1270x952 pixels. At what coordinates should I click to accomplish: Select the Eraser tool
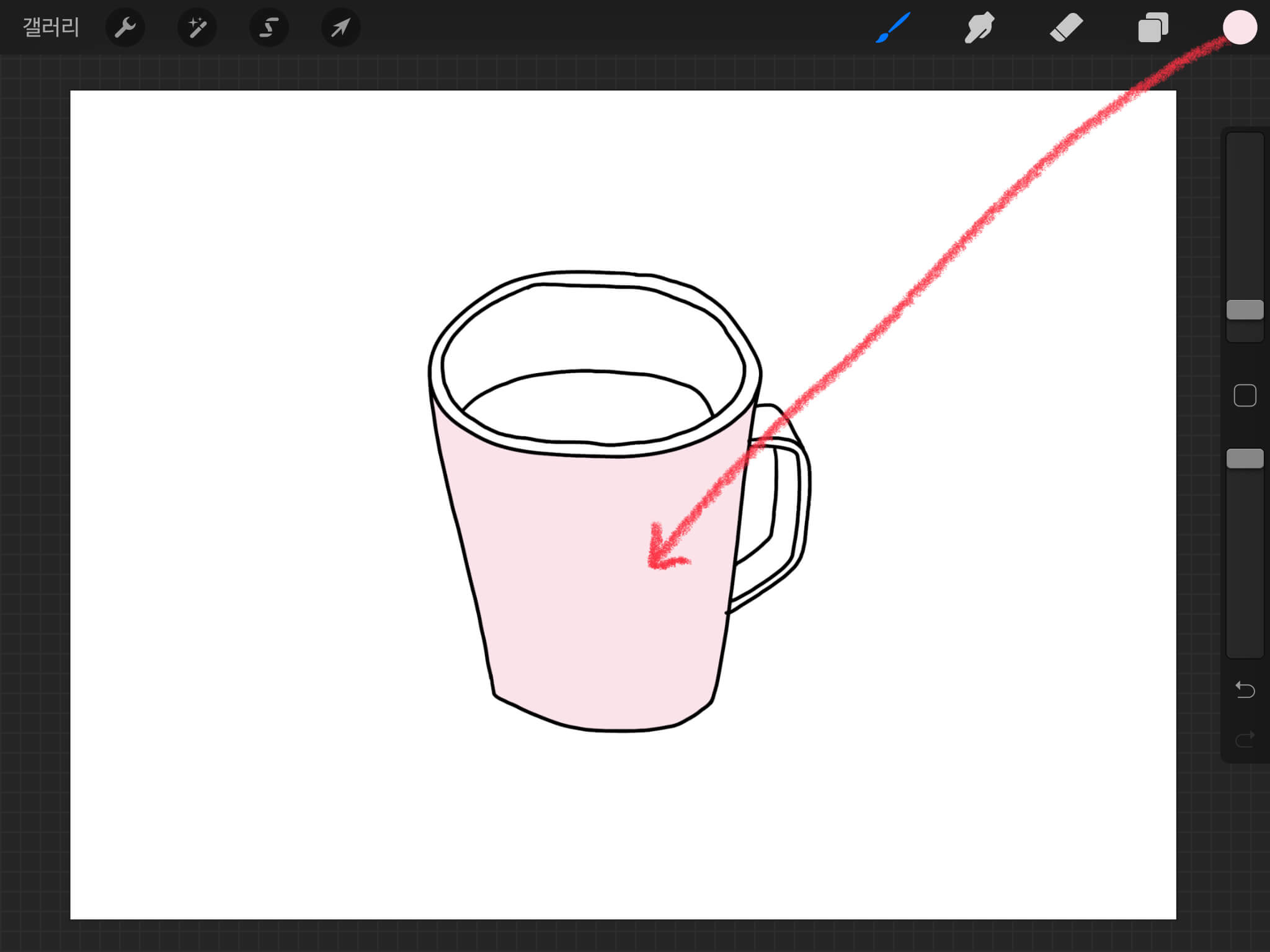coord(1066,27)
